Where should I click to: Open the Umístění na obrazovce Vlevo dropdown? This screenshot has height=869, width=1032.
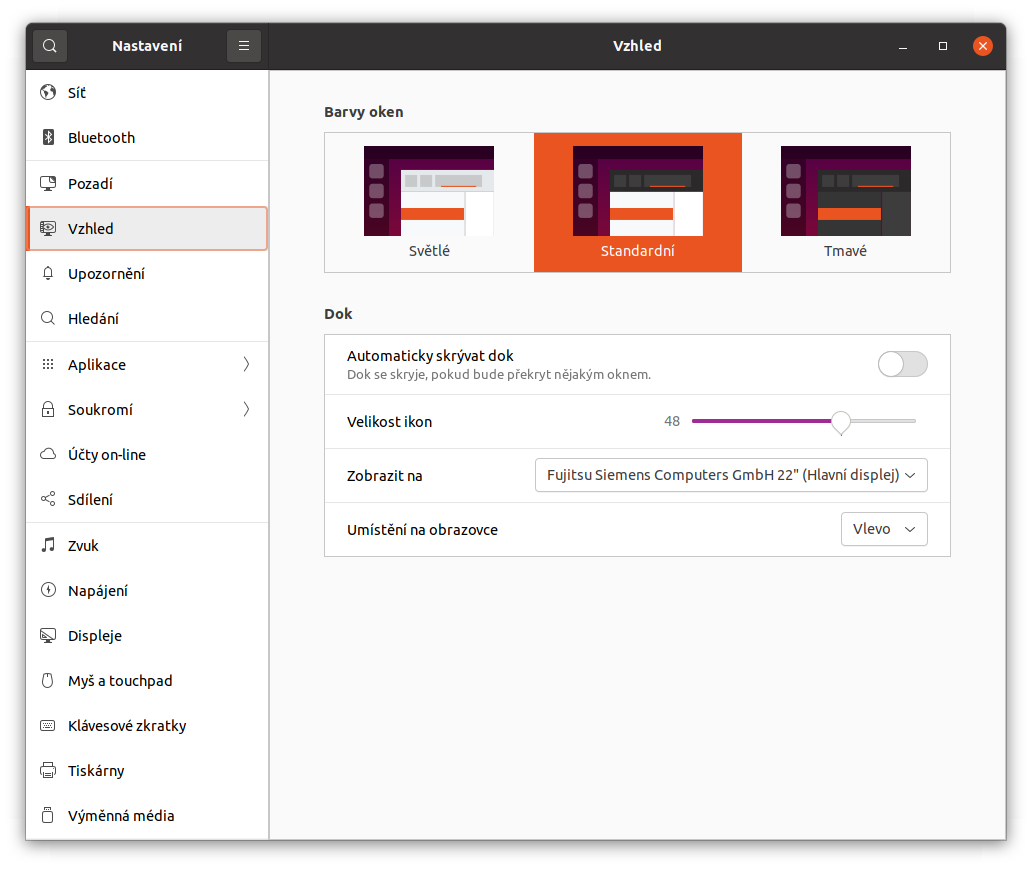(884, 528)
